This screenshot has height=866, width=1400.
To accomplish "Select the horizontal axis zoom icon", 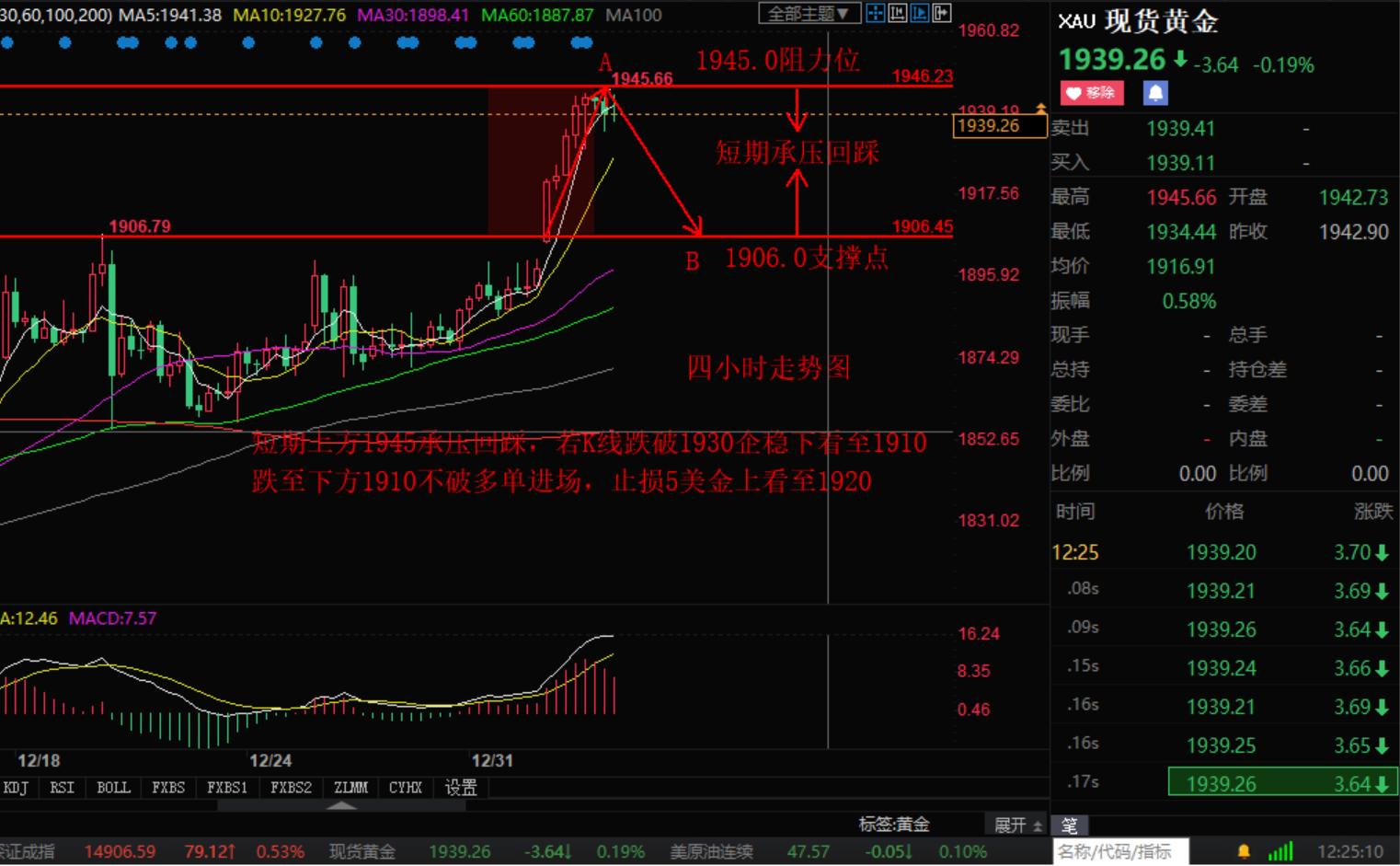I will tap(899, 13).
